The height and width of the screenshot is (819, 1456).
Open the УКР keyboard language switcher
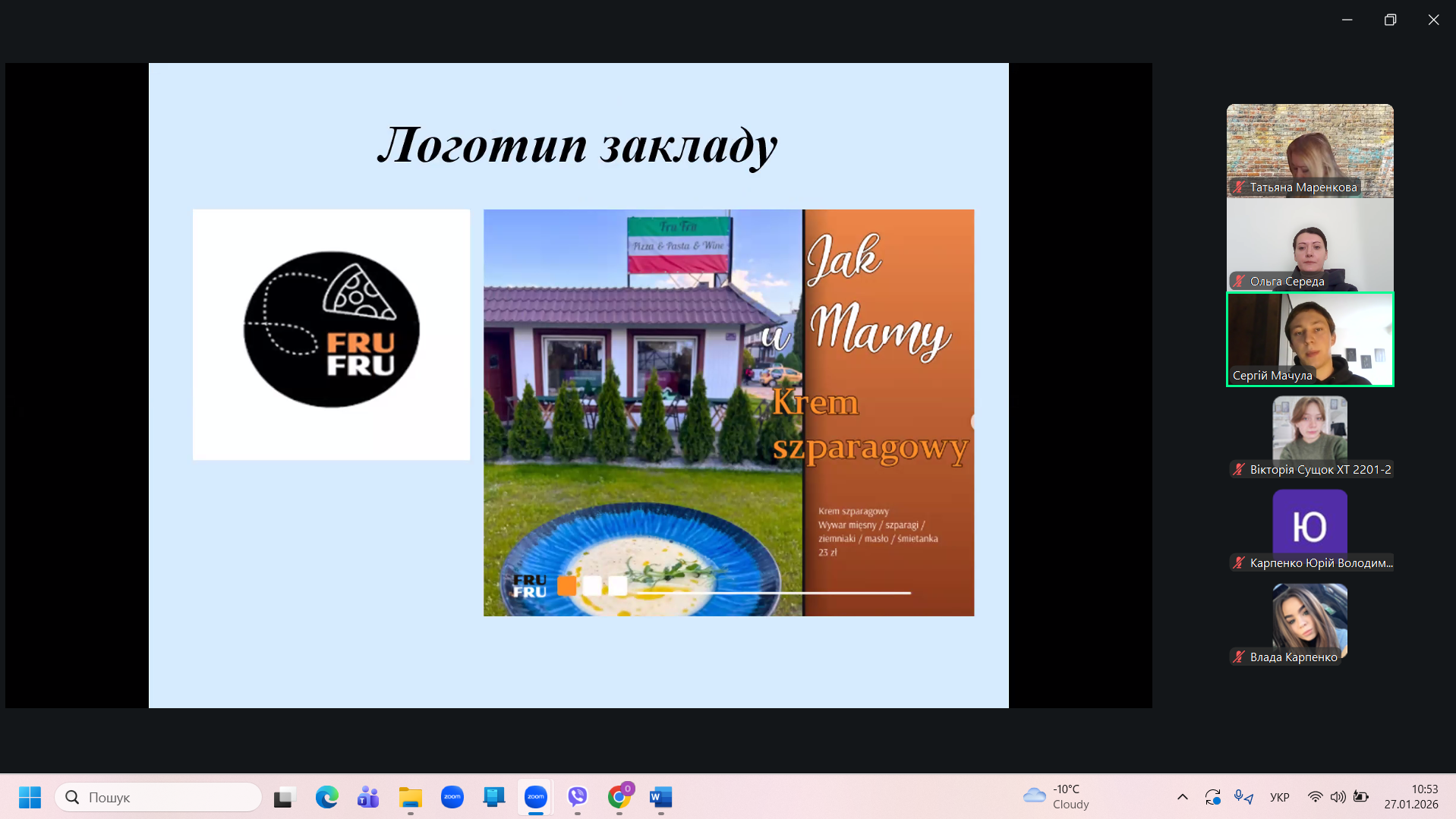pos(1279,797)
